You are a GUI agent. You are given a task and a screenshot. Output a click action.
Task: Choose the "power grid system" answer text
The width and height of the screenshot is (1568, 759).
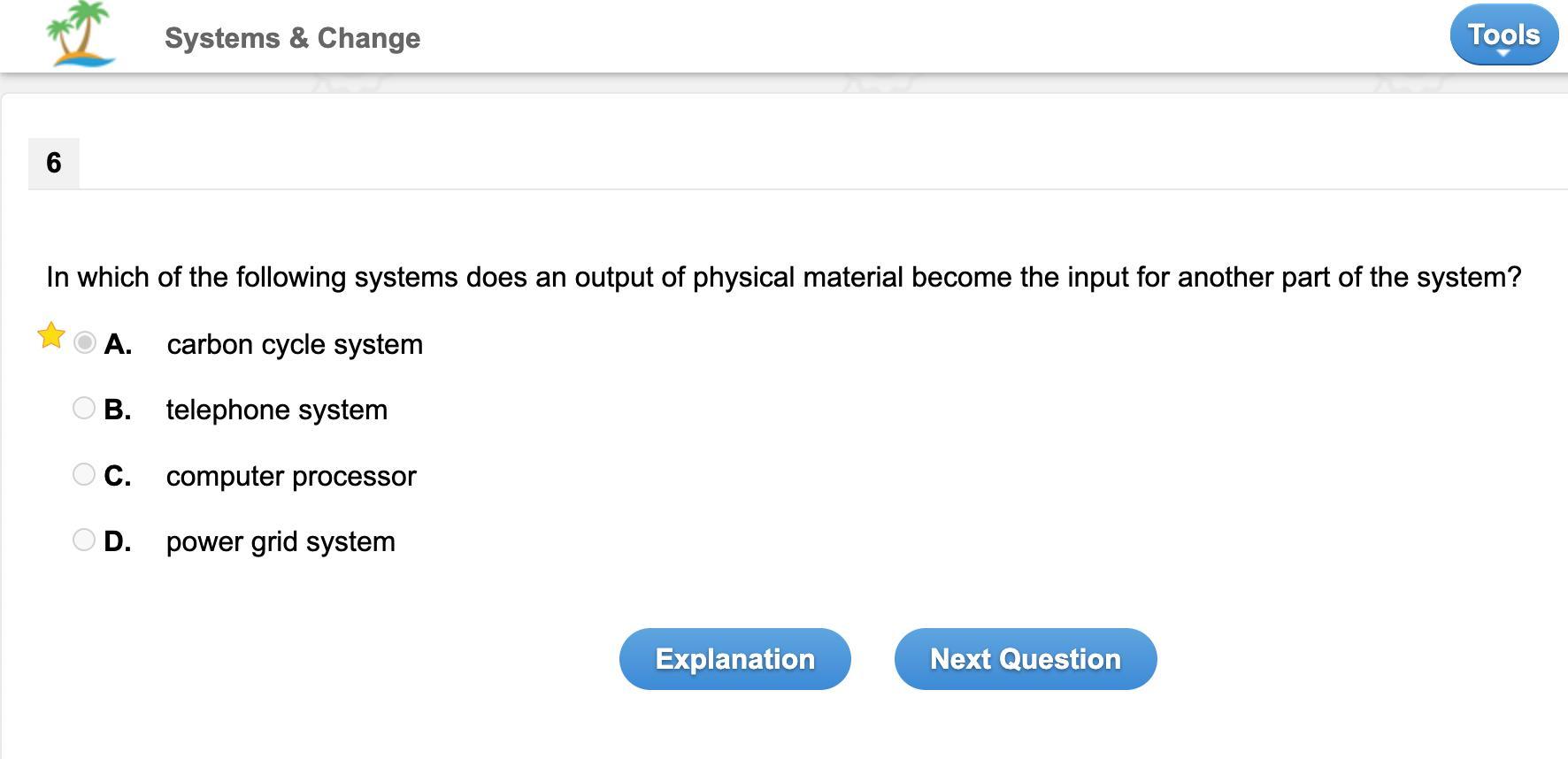point(281,541)
